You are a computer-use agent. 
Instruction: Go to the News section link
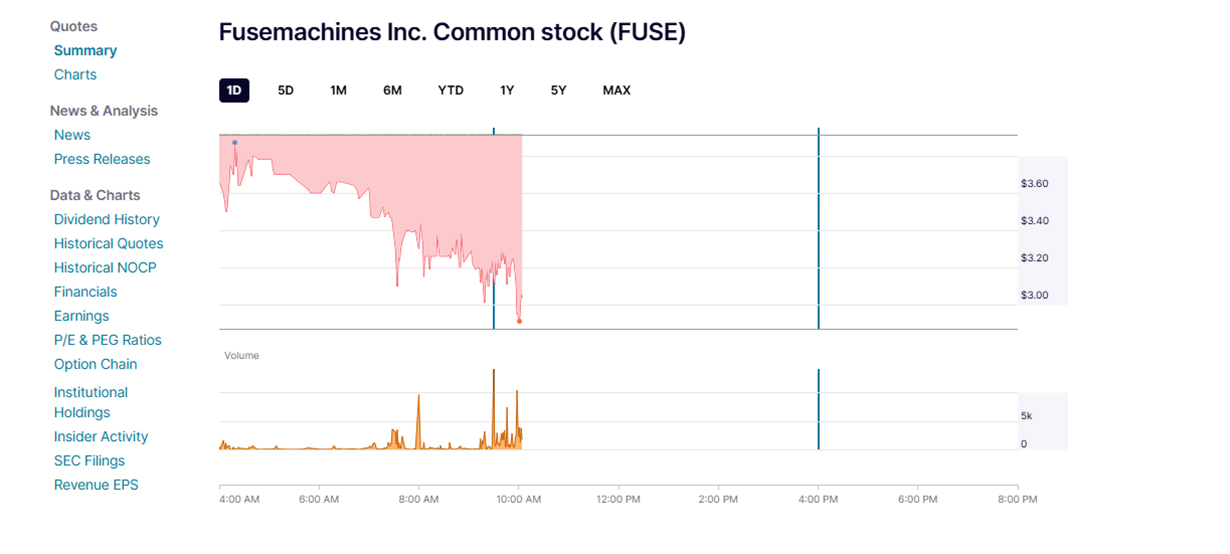click(x=72, y=135)
